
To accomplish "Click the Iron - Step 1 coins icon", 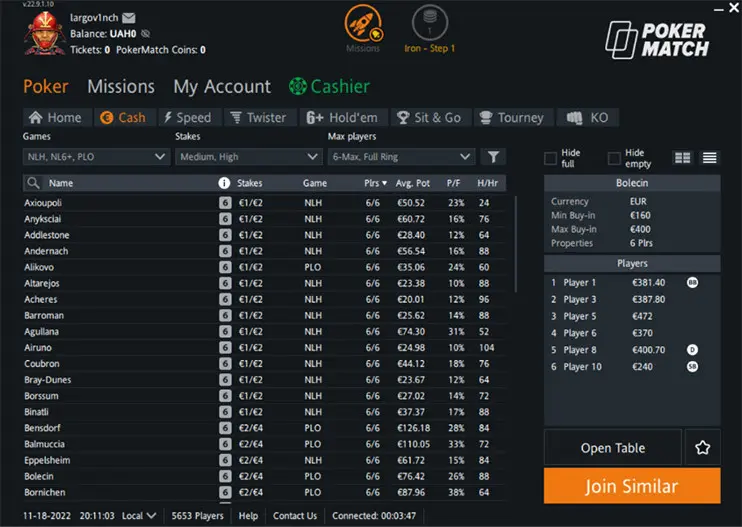I will [x=430, y=22].
